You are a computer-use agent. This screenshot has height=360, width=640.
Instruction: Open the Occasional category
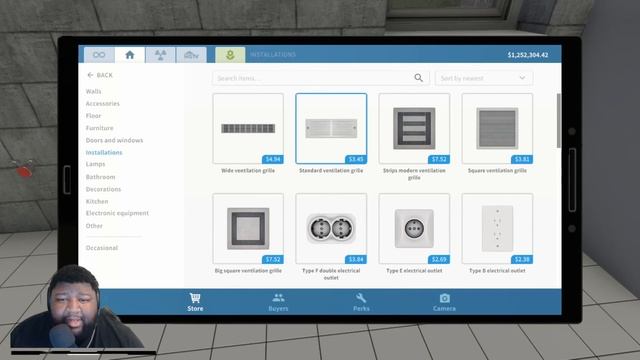[x=102, y=248]
